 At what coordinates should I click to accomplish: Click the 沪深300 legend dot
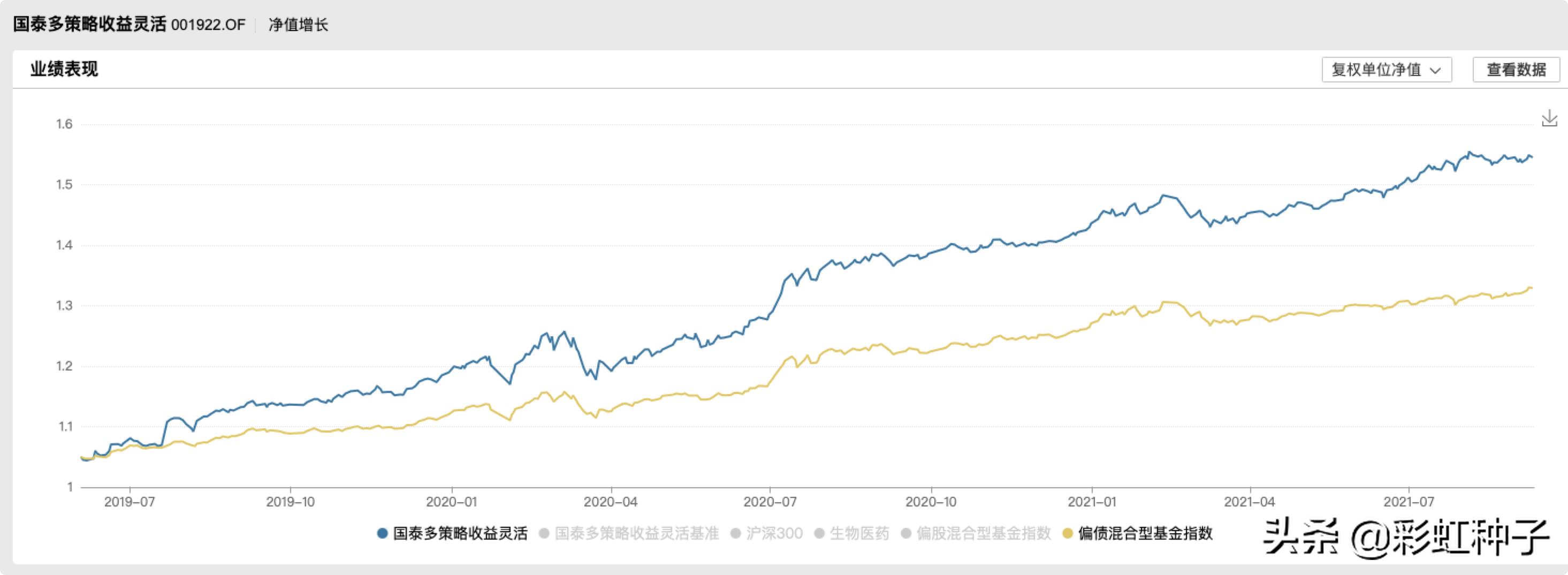(735, 534)
